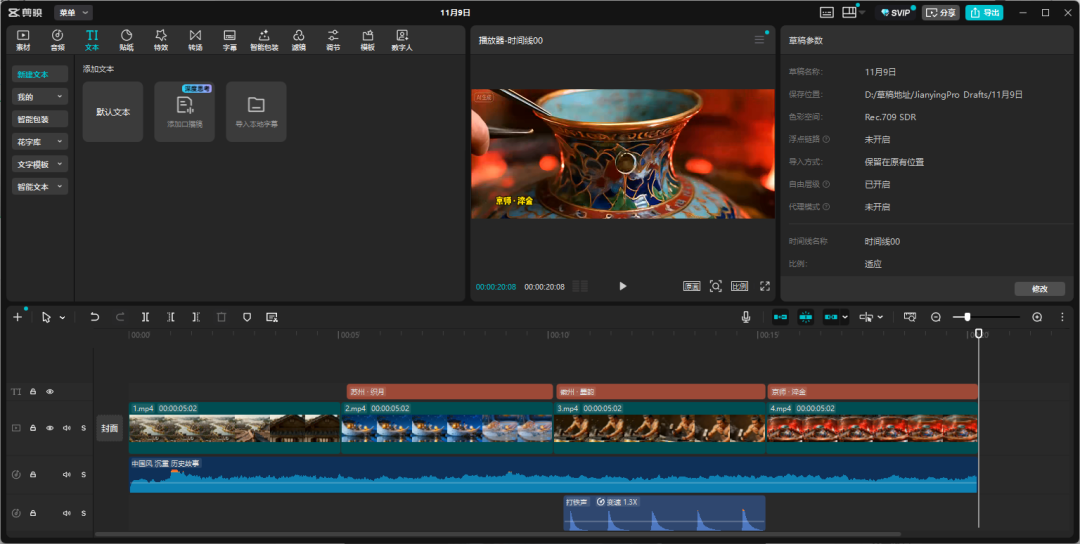This screenshot has height=544, width=1080.
Task: Click the undo arrow in timeline toolbar
Action: click(95, 317)
